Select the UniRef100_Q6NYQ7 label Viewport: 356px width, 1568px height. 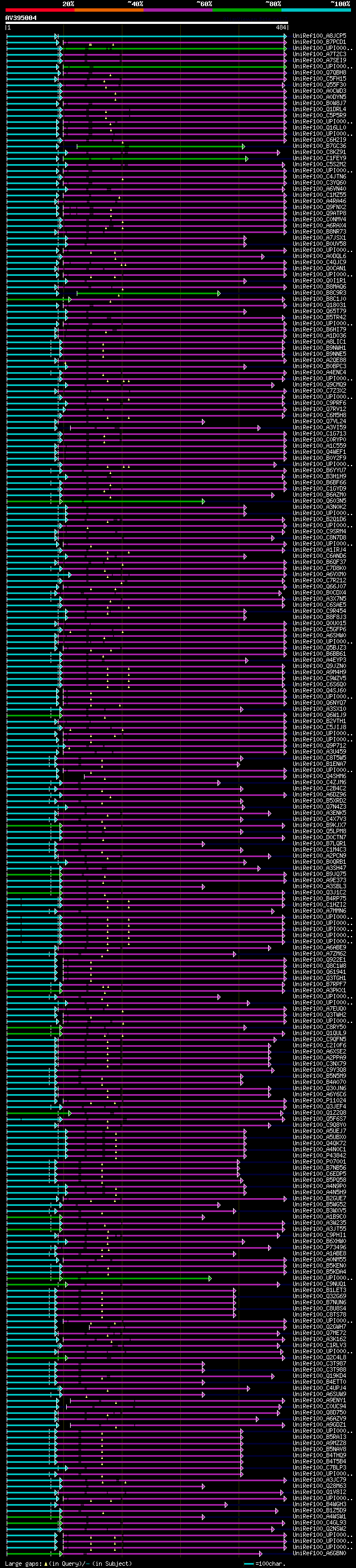[319, 703]
